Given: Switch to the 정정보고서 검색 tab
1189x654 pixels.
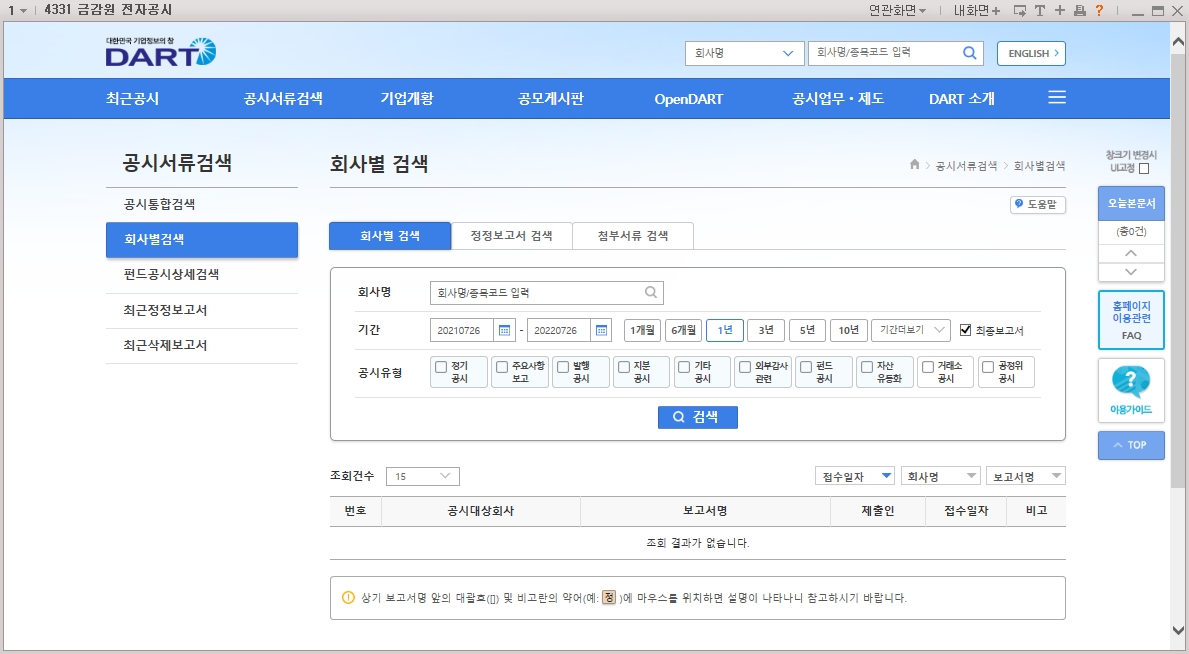Looking at the screenshot, I should (x=511, y=236).
